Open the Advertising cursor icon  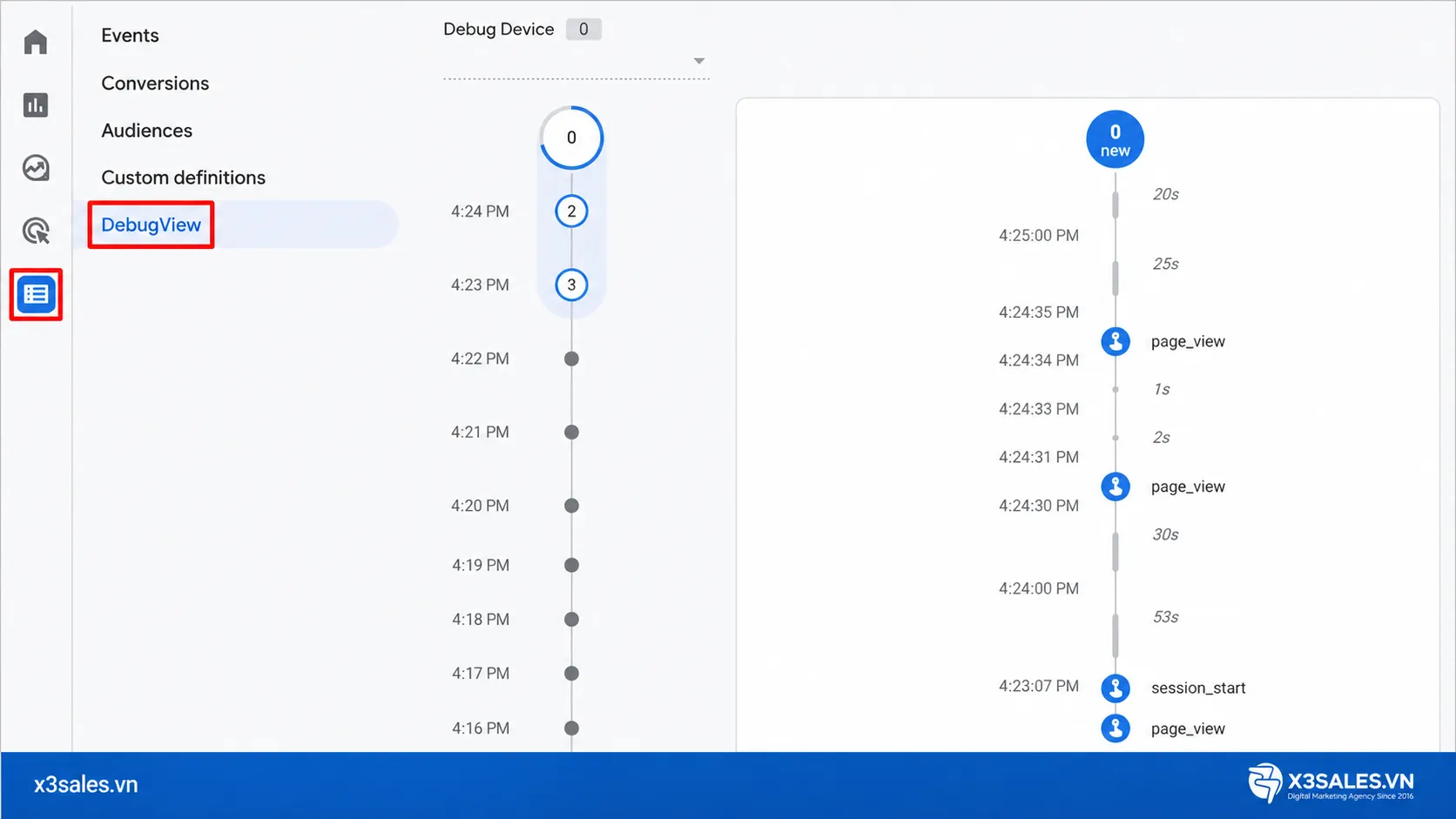coord(36,231)
